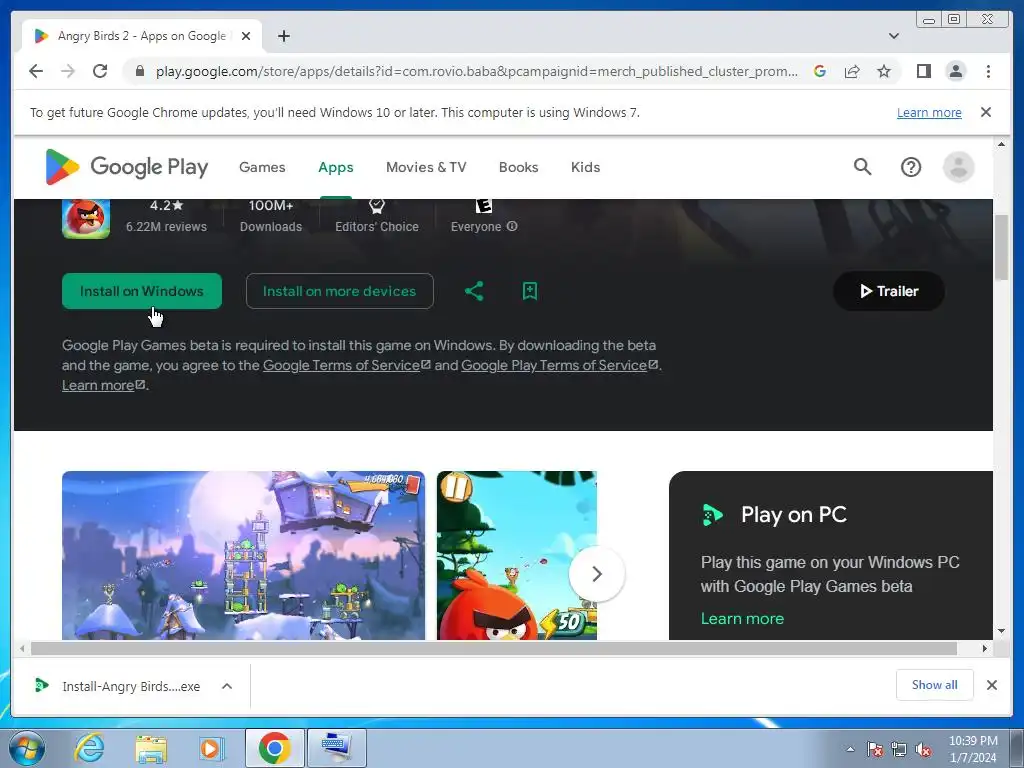The image size is (1024, 768).
Task: Play the game Trailer
Action: tap(889, 291)
